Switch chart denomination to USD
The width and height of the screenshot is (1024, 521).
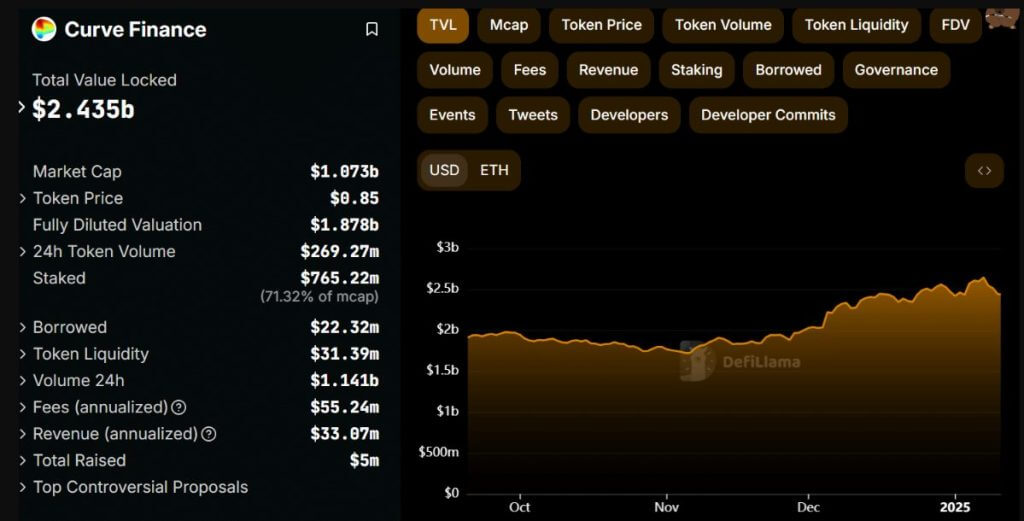pyautogui.click(x=444, y=170)
